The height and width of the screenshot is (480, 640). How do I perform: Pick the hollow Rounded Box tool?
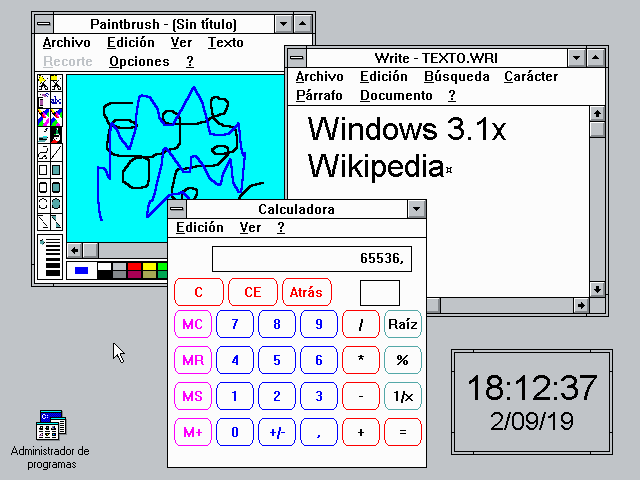tap(43, 187)
